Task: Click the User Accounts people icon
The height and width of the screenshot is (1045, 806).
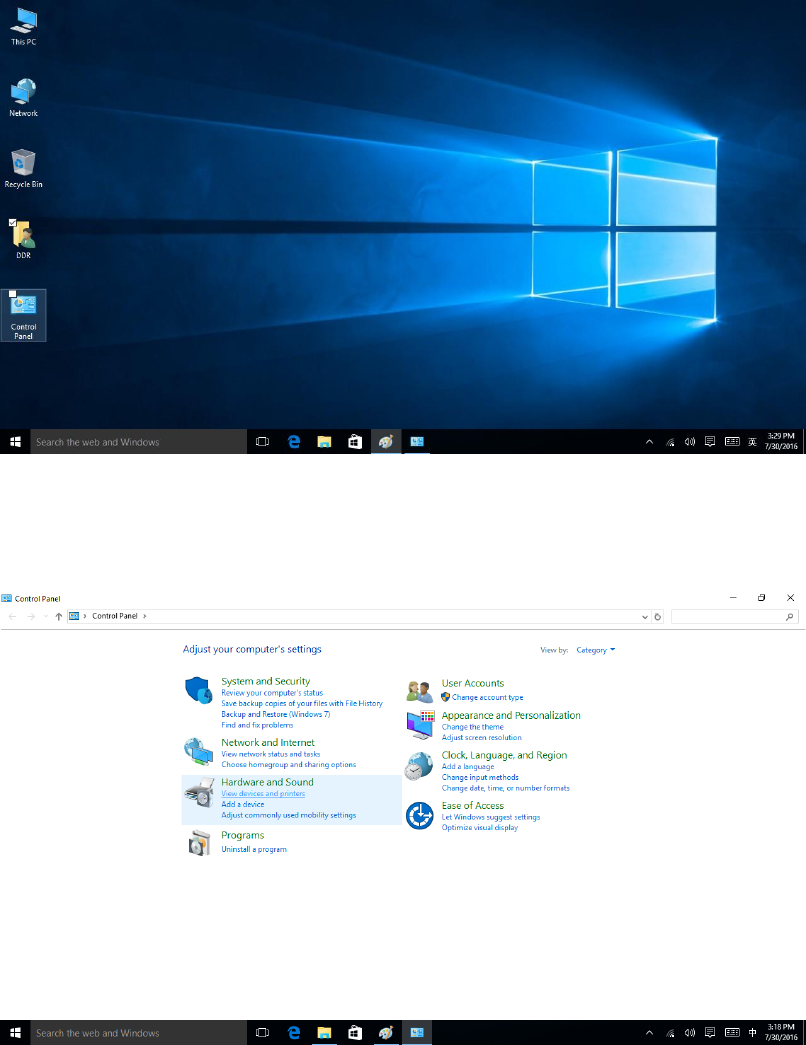Action: [419, 691]
